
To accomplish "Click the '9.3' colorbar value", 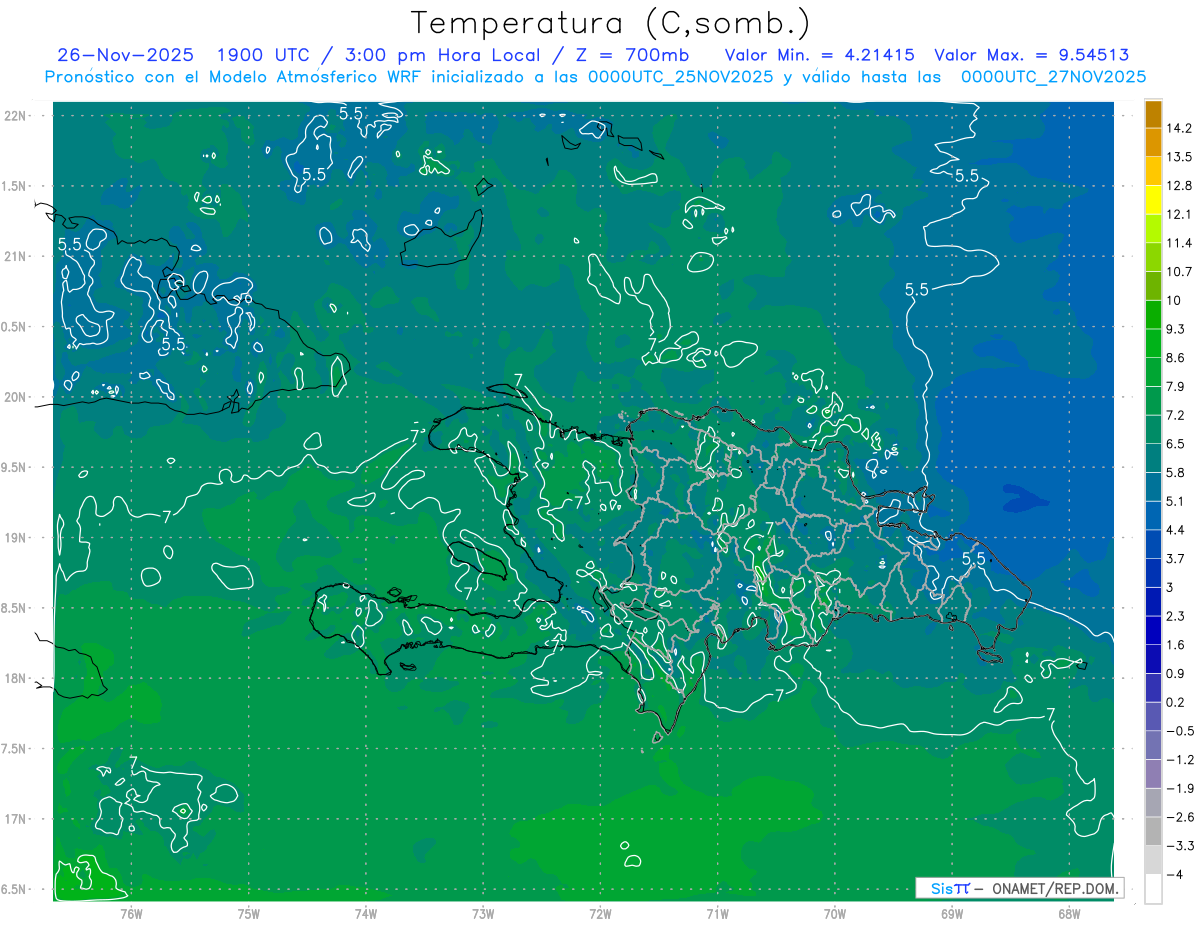I will point(1176,329).
